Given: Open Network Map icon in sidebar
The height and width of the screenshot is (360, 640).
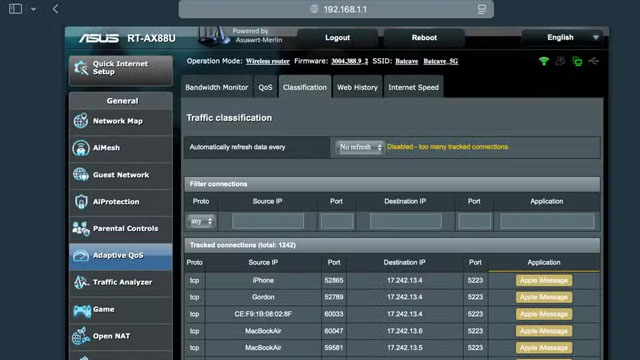Looking at the screenshot, I should point(81,121).
